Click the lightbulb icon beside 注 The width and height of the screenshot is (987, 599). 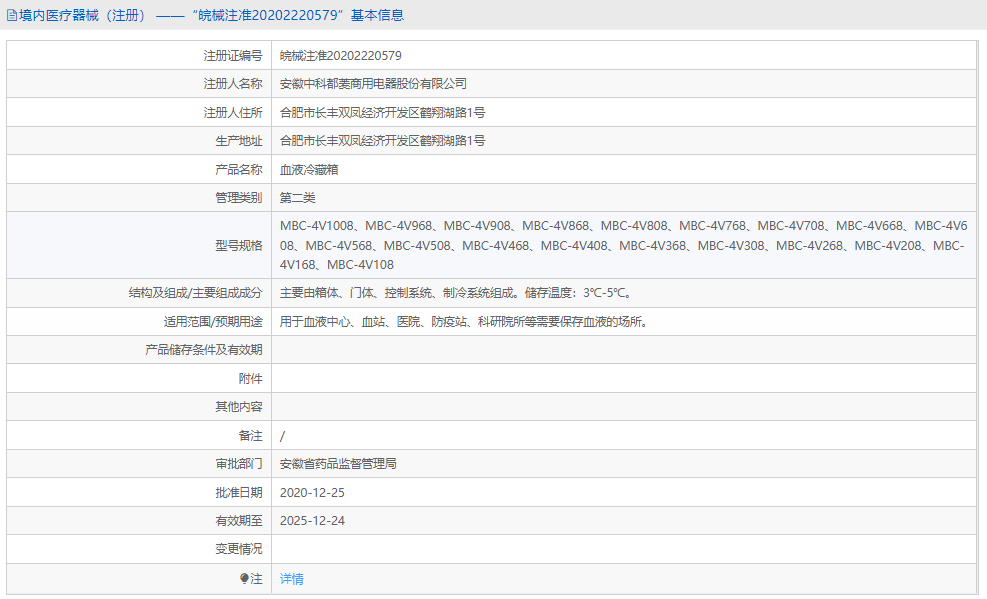pos(244,579)
